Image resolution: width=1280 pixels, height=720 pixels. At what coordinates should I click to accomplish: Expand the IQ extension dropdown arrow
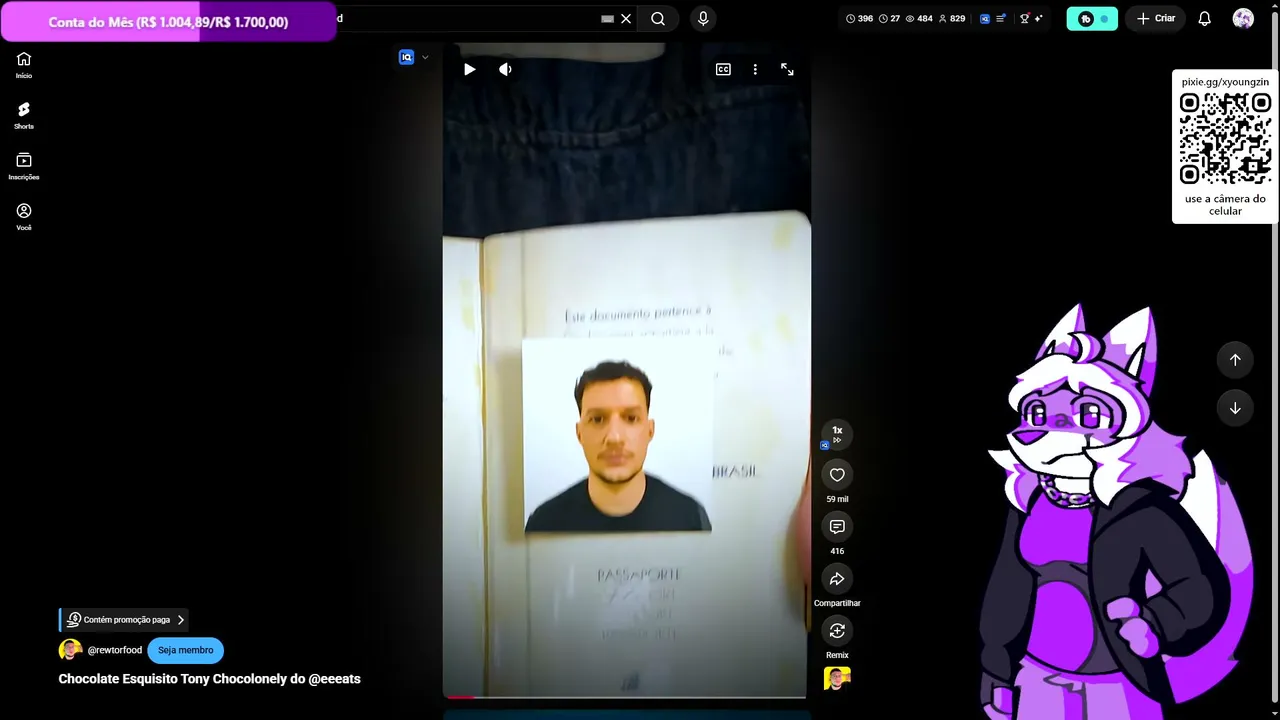pos(425,57)
